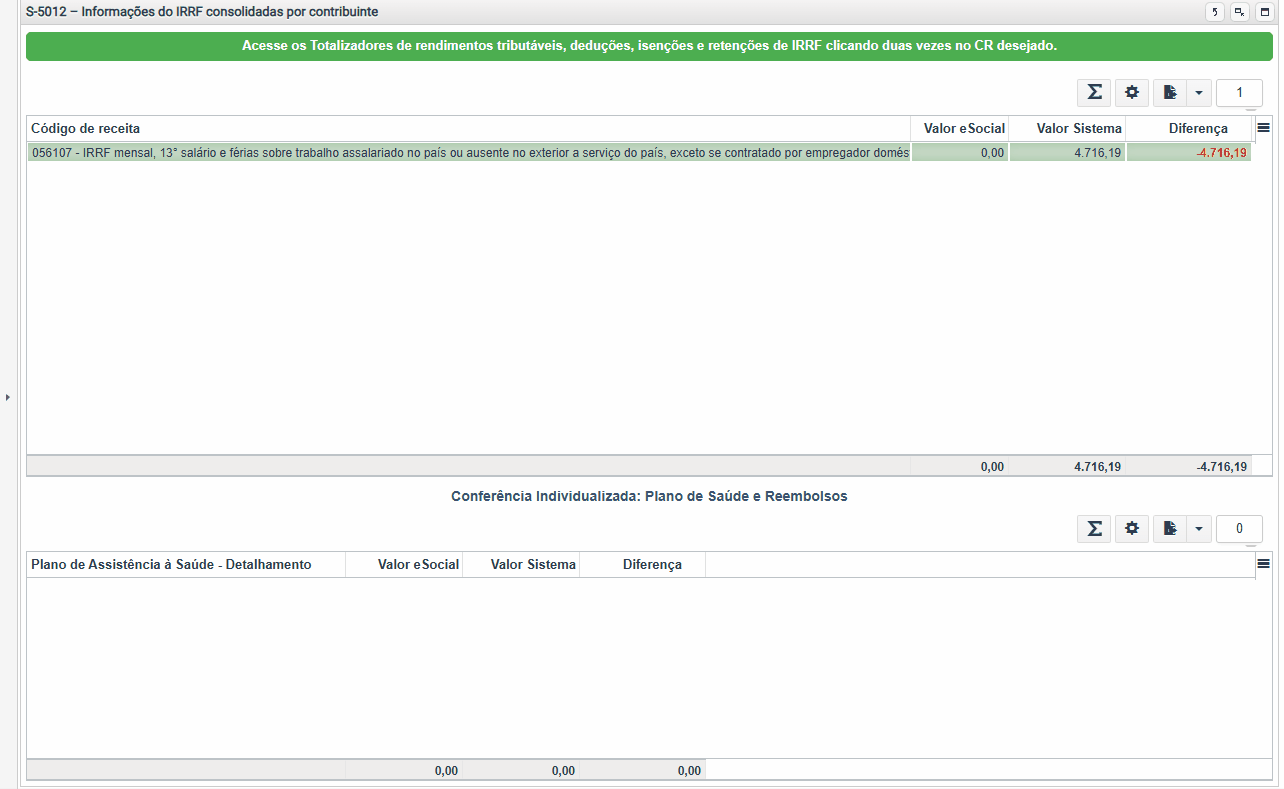Click the S-5012 panel title text
The width and height of the screenshot is (1284, 789).
point(202,12)
